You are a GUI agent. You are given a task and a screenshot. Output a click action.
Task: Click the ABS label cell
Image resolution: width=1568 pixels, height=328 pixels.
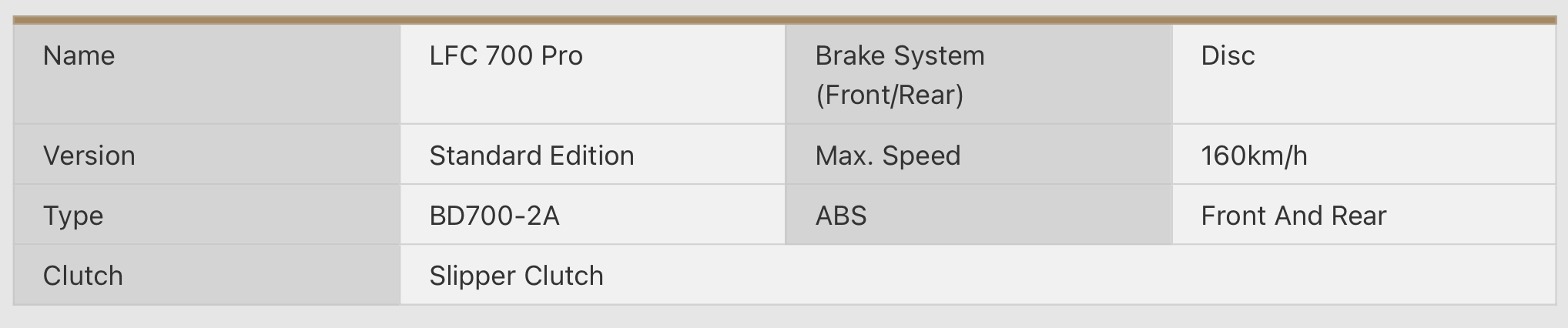tap(978, 215)
